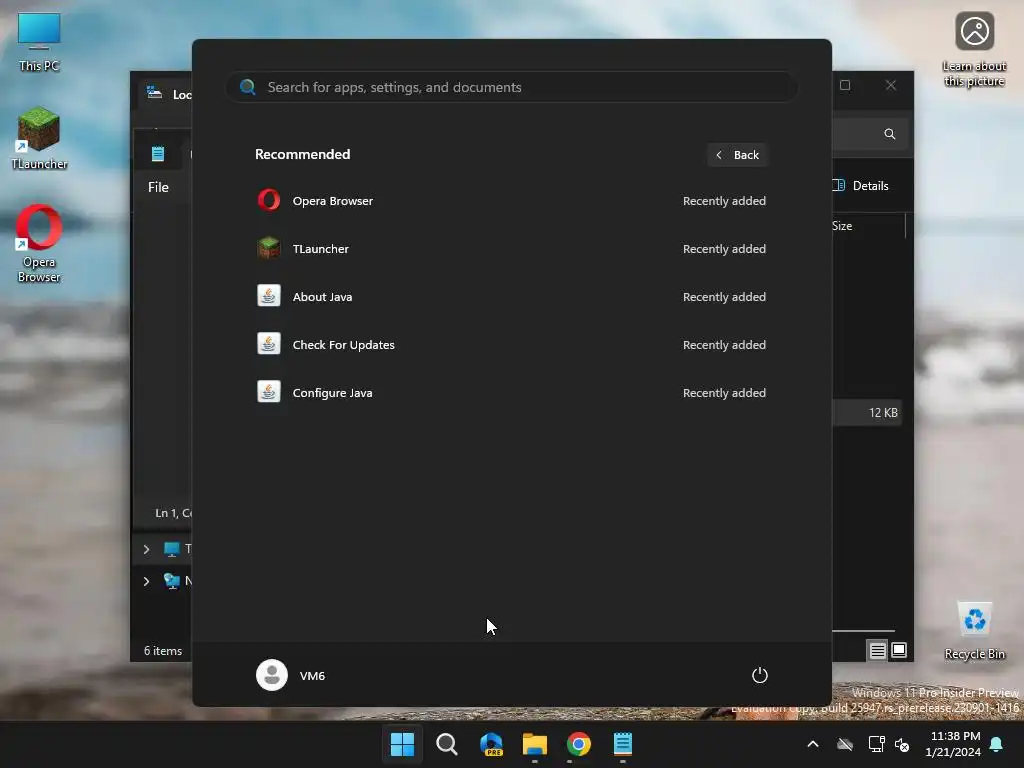Open taskbar Search magnifier

pos(447,744)
